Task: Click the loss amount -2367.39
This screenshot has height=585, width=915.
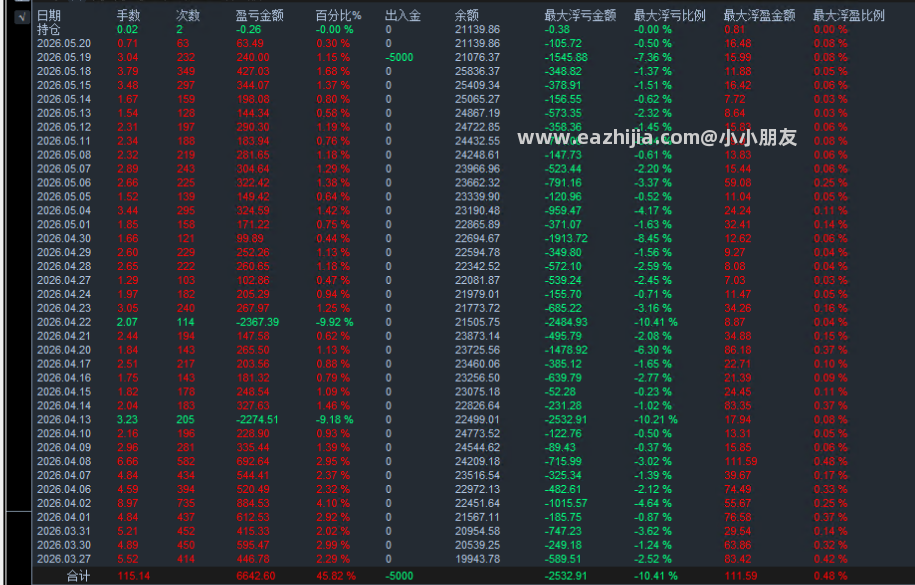Action: pos(257,322)
